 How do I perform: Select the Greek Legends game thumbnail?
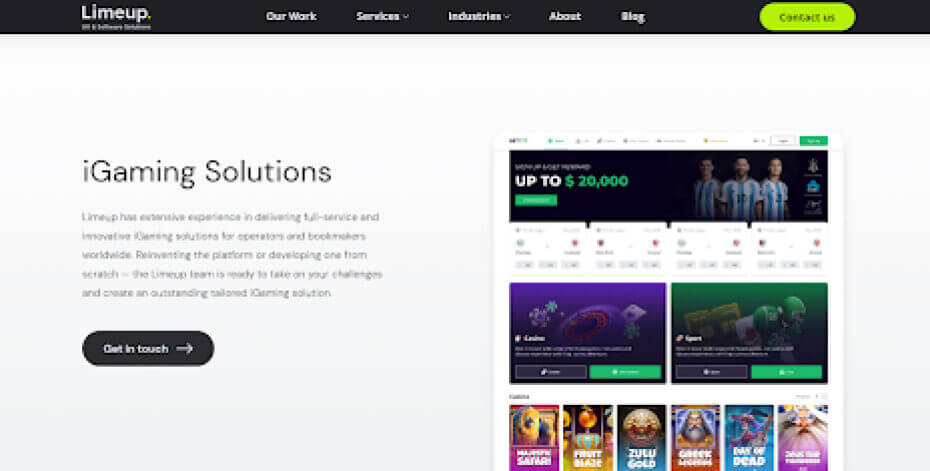[695, 438]
